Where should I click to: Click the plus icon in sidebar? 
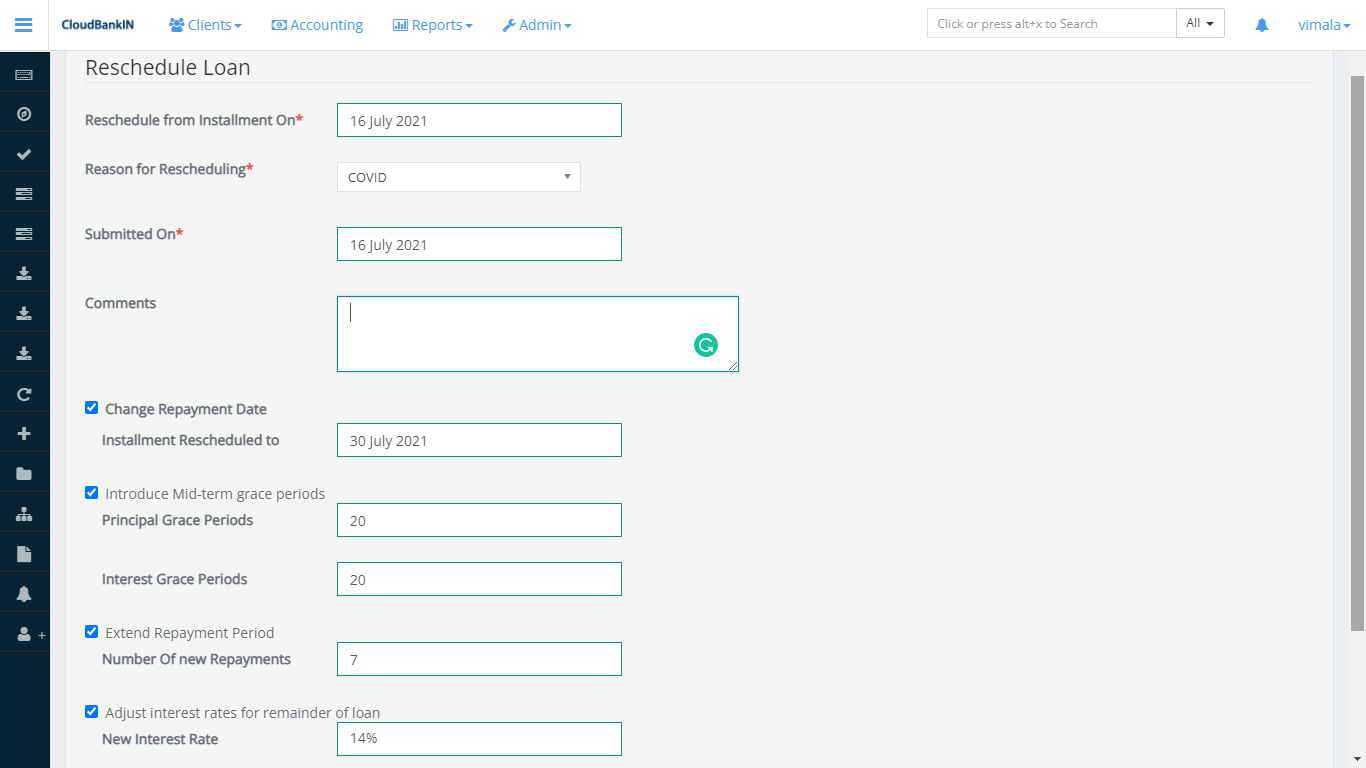(24, 434)
